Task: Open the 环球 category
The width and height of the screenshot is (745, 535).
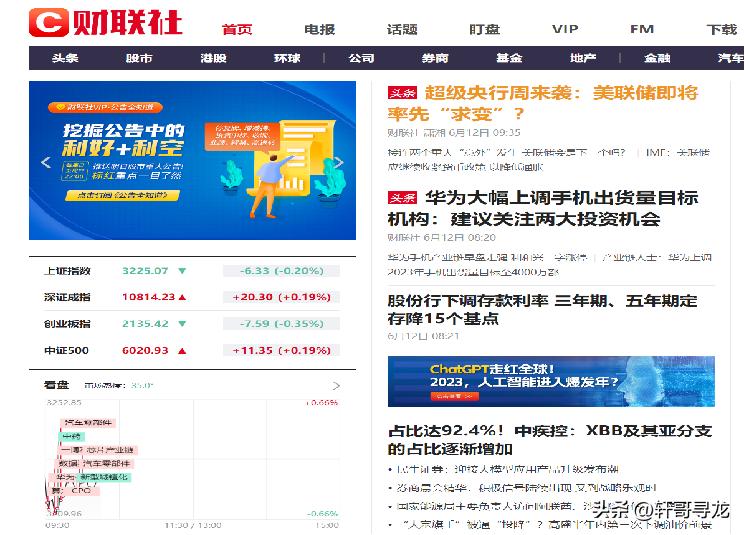Action: click(287, 58)
